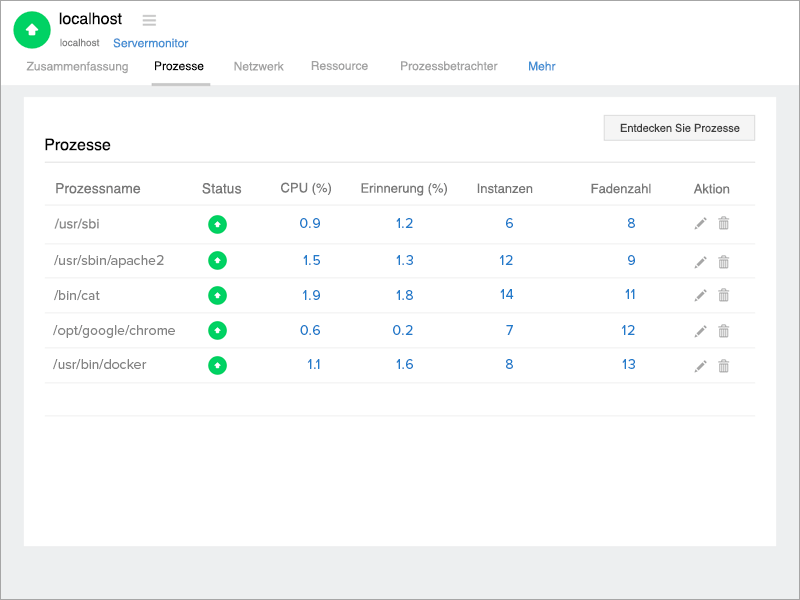Go to the Ressource tab
Image resolution: width=800 pixels, height=600 pixels.
(x=339, y=66)
